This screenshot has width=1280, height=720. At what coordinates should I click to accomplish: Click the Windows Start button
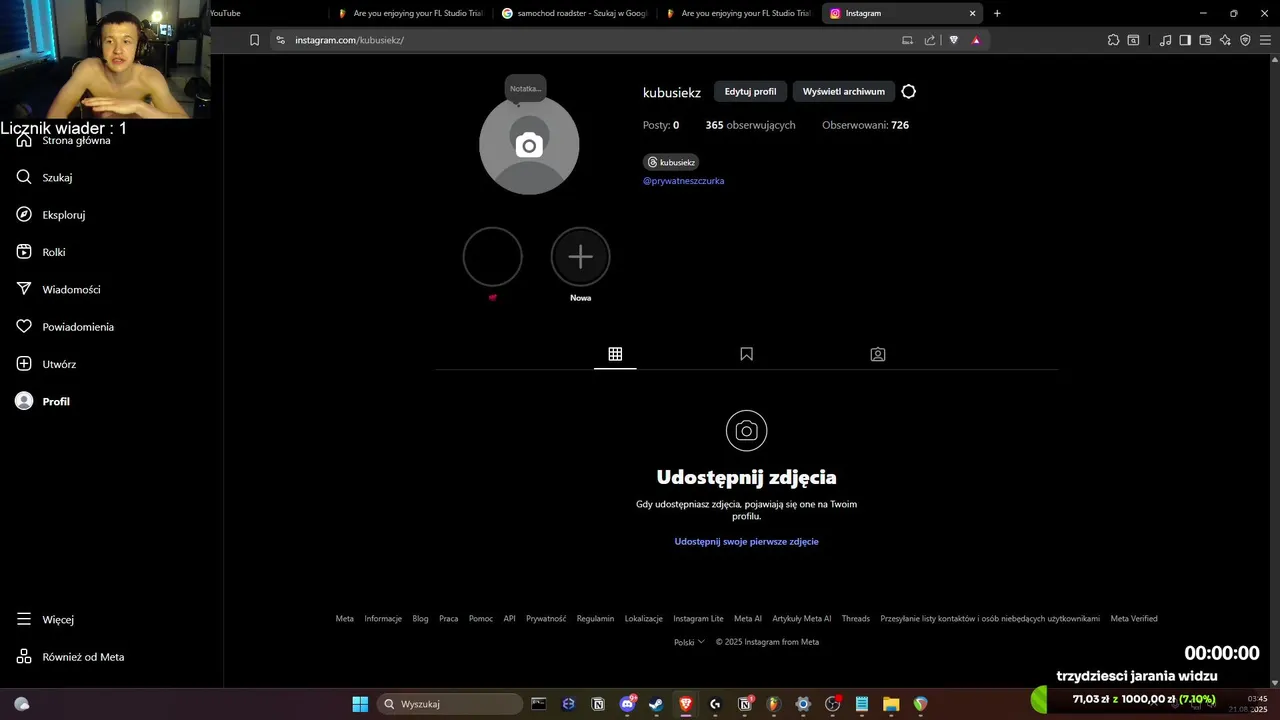pyautogui.click(x=360, y=704)
